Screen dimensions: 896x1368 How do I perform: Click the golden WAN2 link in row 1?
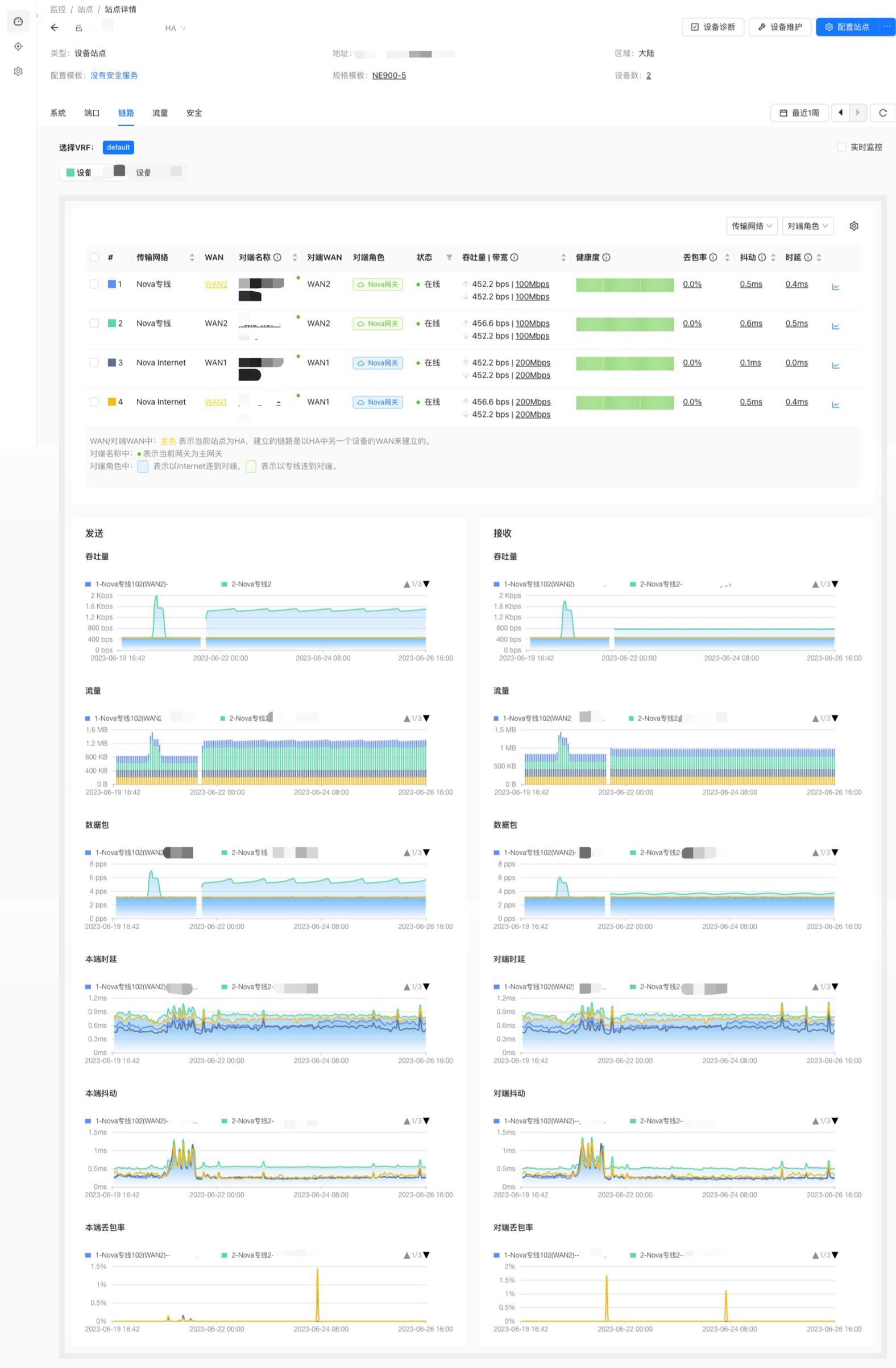tap(216, 284)
